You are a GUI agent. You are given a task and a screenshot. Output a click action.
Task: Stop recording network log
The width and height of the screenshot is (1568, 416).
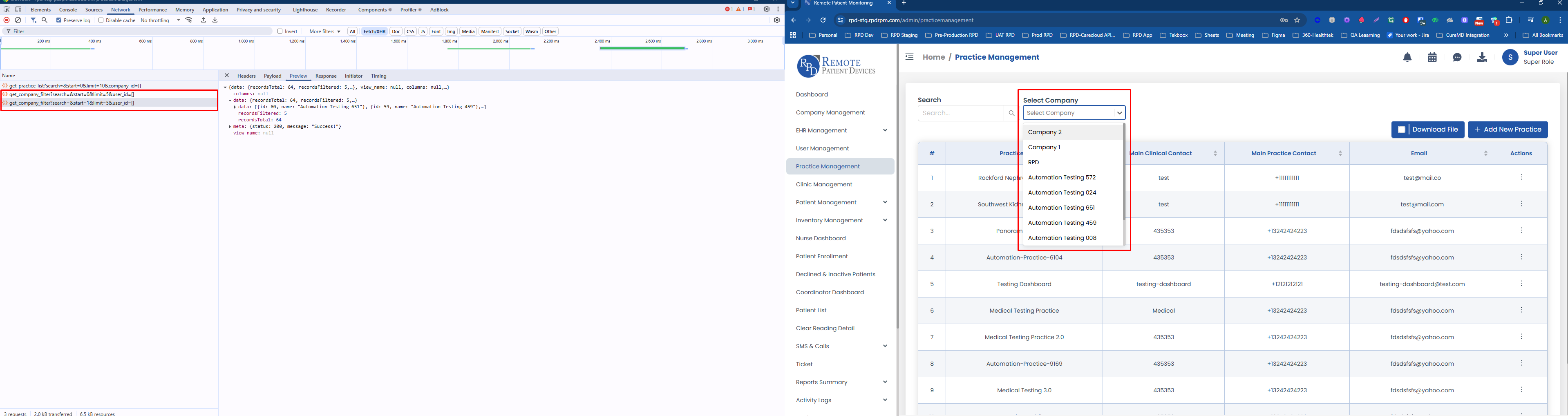[7, 20]
